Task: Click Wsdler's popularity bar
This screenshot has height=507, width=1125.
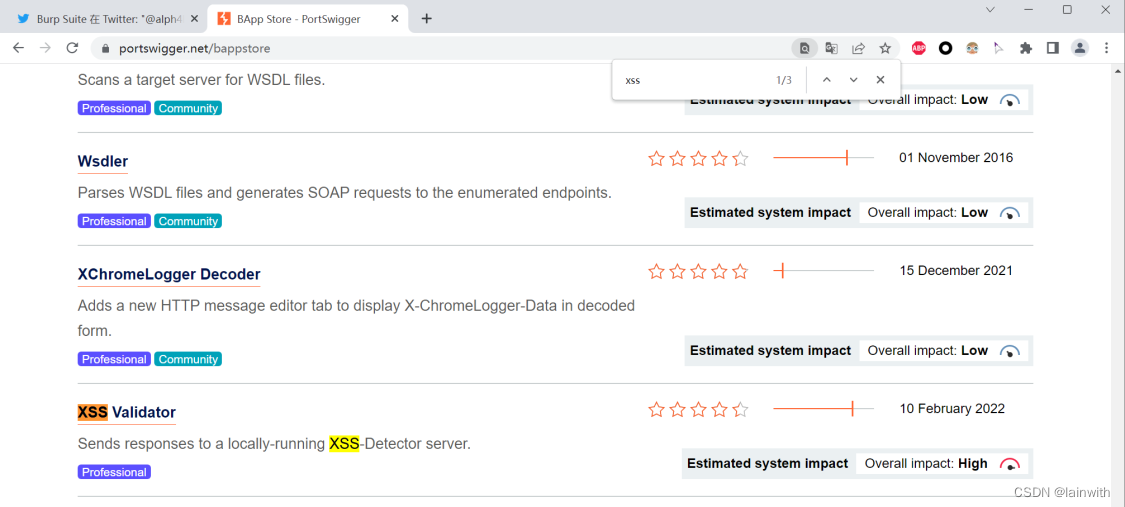Action: 824,158
